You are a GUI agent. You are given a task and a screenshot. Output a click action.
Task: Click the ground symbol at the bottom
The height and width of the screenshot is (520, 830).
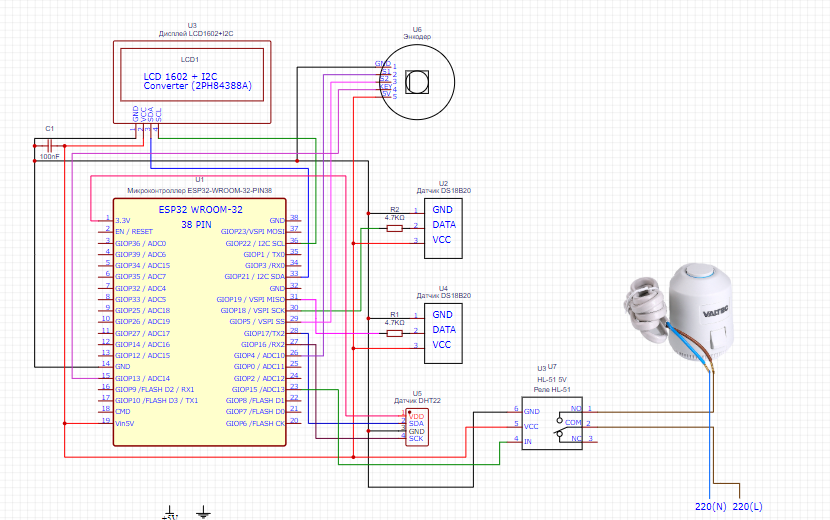203,512
